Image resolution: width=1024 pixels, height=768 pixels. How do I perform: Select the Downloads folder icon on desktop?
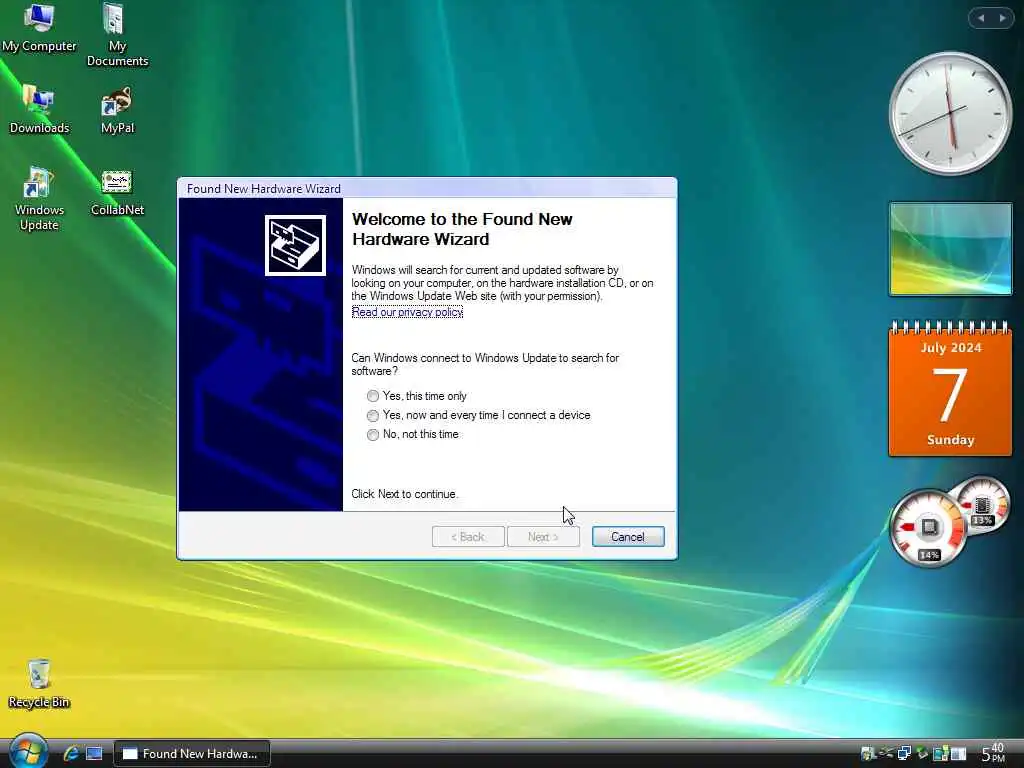(39, 109)
